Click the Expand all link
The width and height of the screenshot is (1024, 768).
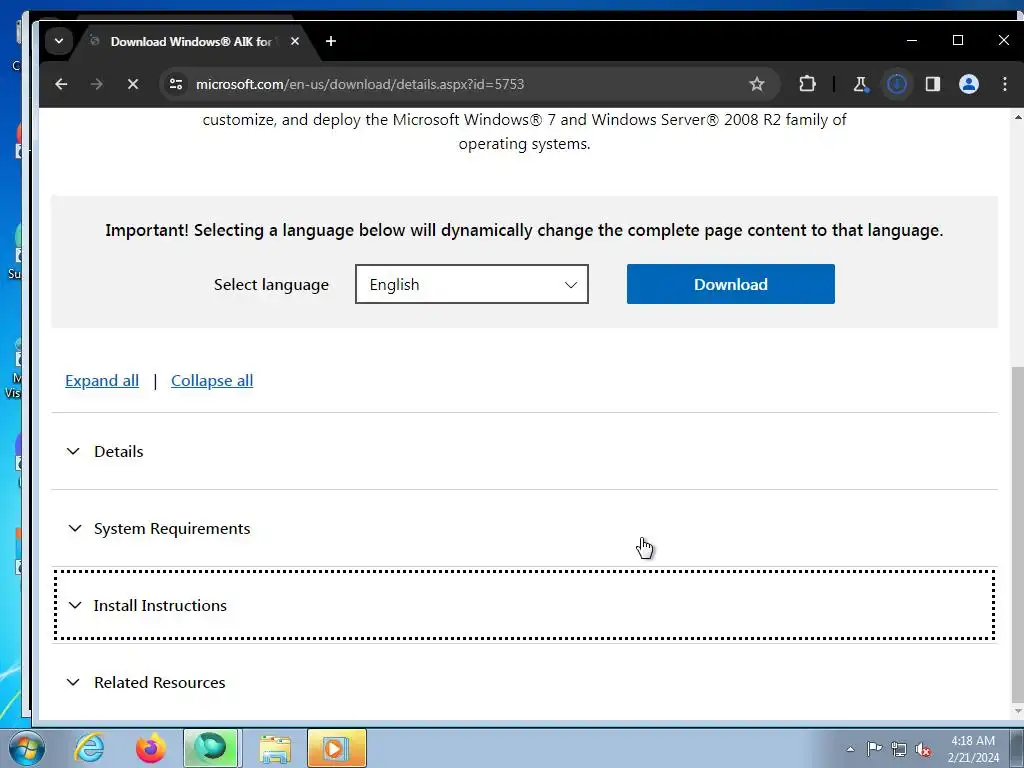point(102,381)
